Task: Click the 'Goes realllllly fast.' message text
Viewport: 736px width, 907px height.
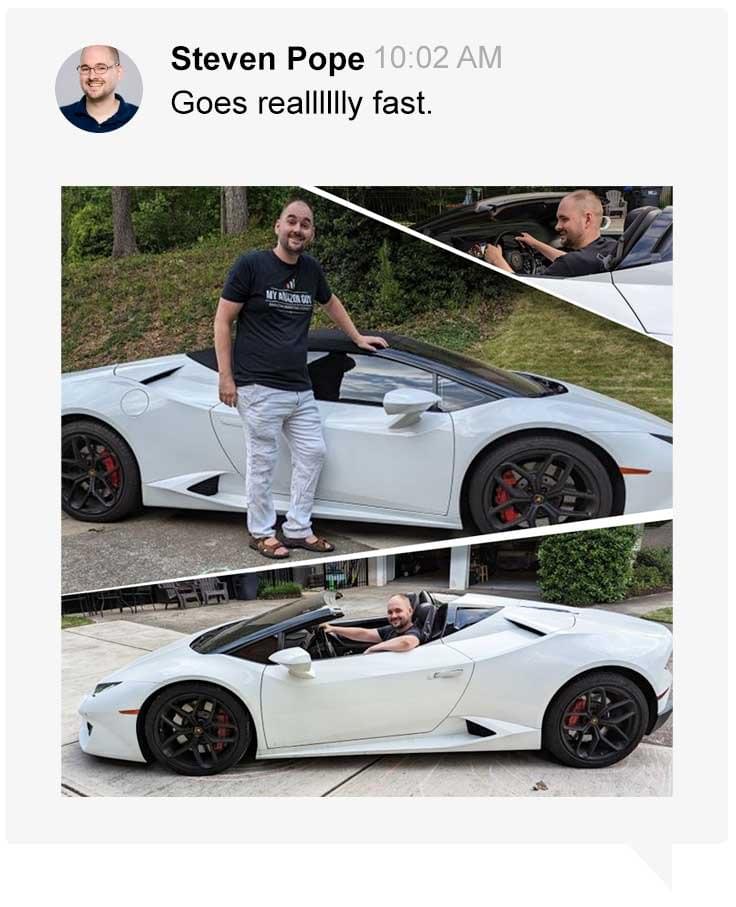Action: coord(301,104)
